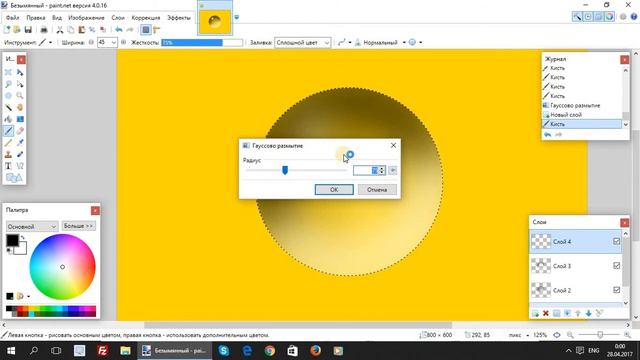640x360 pixels.
Task: Select the Color Picker eyedropper tool
Action: pos(20,142)
